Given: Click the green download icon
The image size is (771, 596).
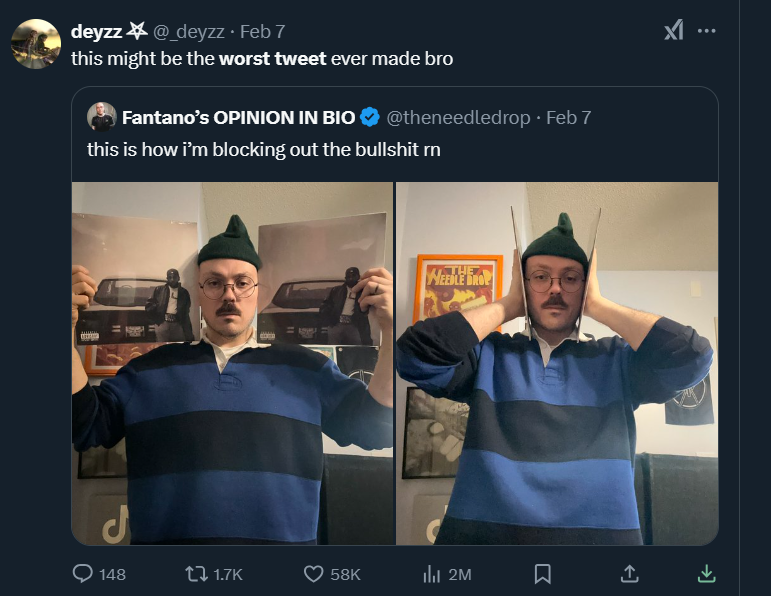Looking at the screenshot, I should (x=706, y=574).
